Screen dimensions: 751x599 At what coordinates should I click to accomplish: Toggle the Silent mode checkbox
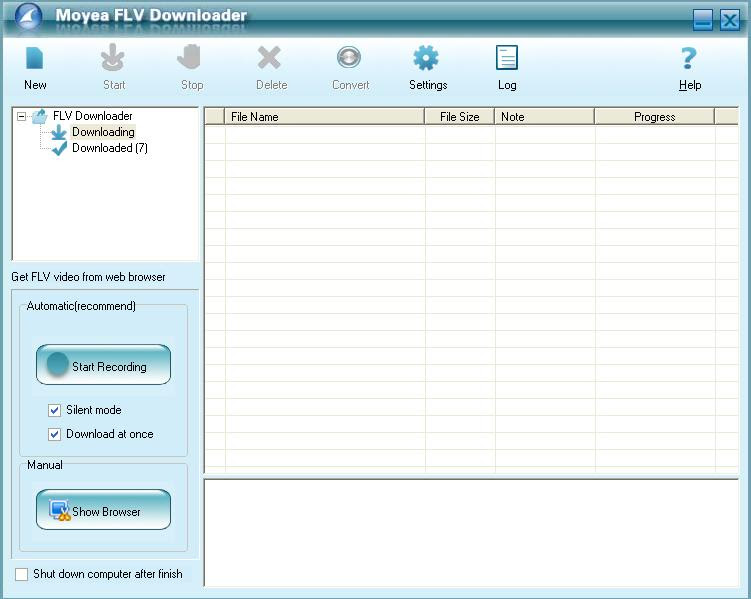point(54,410)
